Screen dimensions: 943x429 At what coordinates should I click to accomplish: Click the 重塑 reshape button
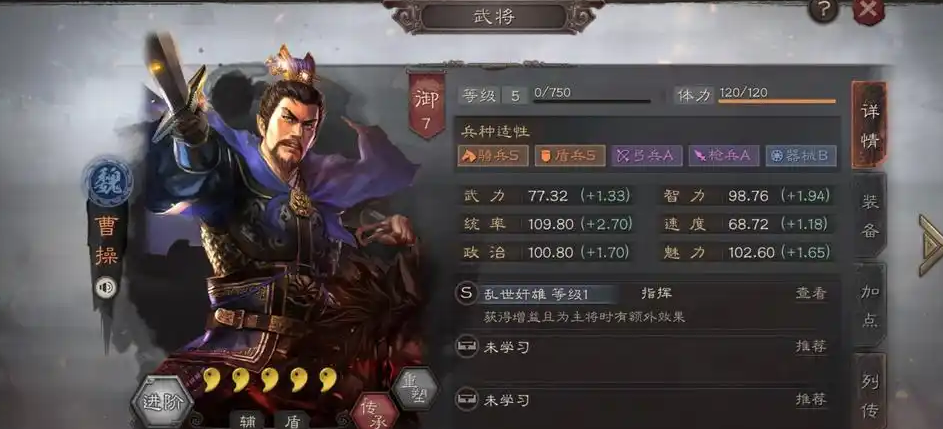click(415, 389)
